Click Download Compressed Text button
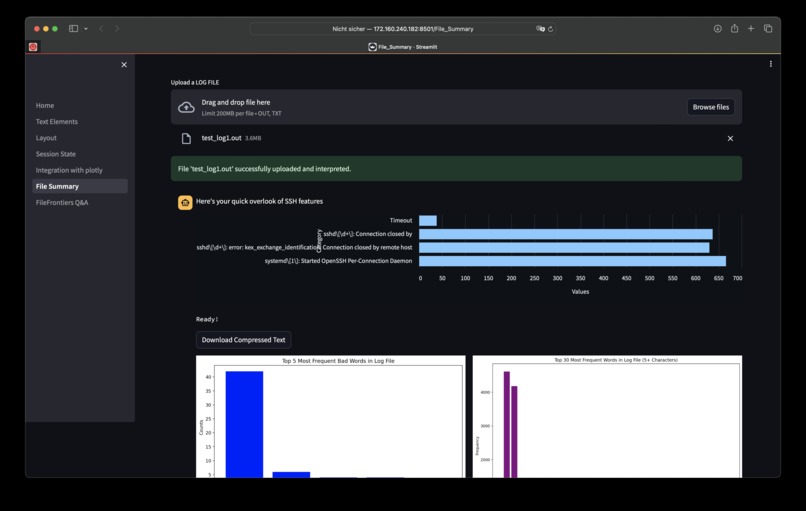 [x=243, y=340]
